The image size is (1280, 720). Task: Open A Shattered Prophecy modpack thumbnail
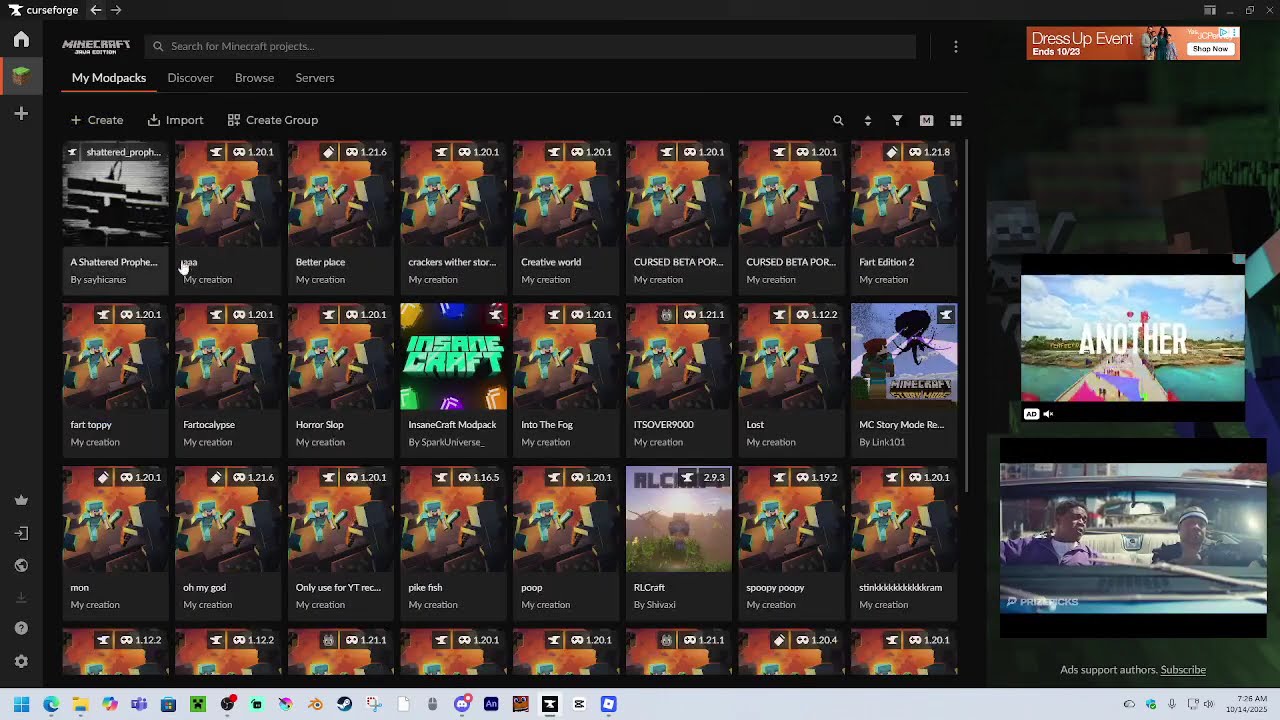116,195
